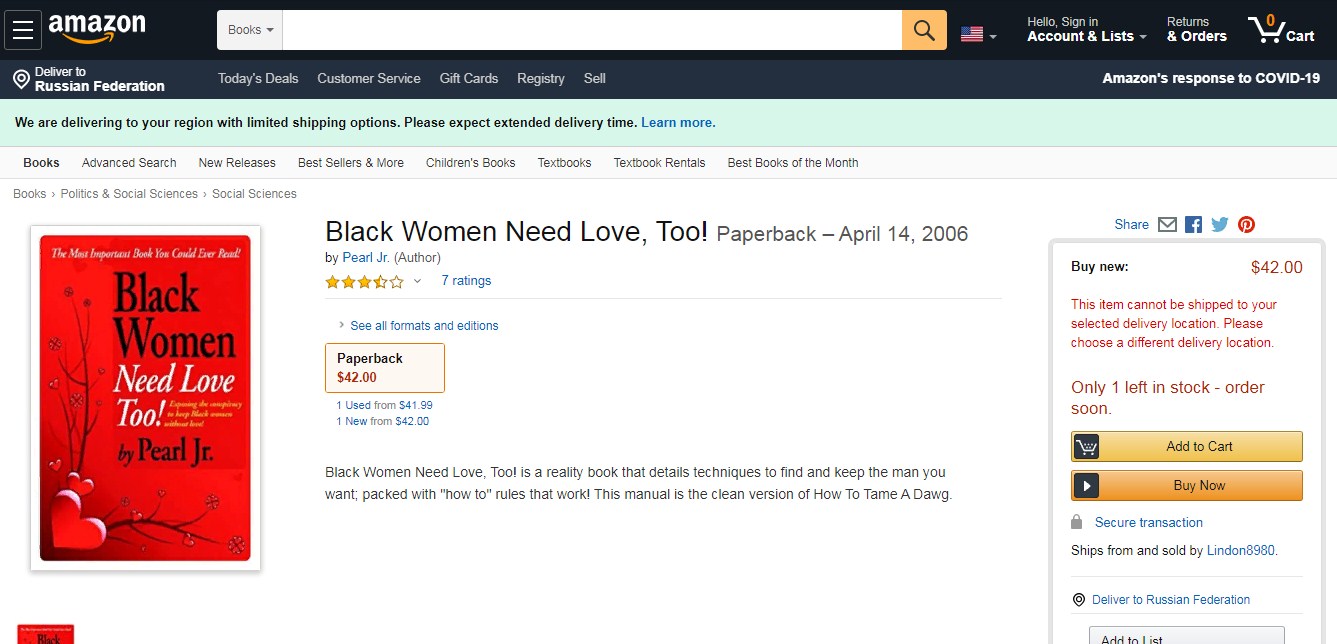Open the 7 ratings link
Image resolution: width=1337 pixels, height=644 pixels.
pos(466,281)
